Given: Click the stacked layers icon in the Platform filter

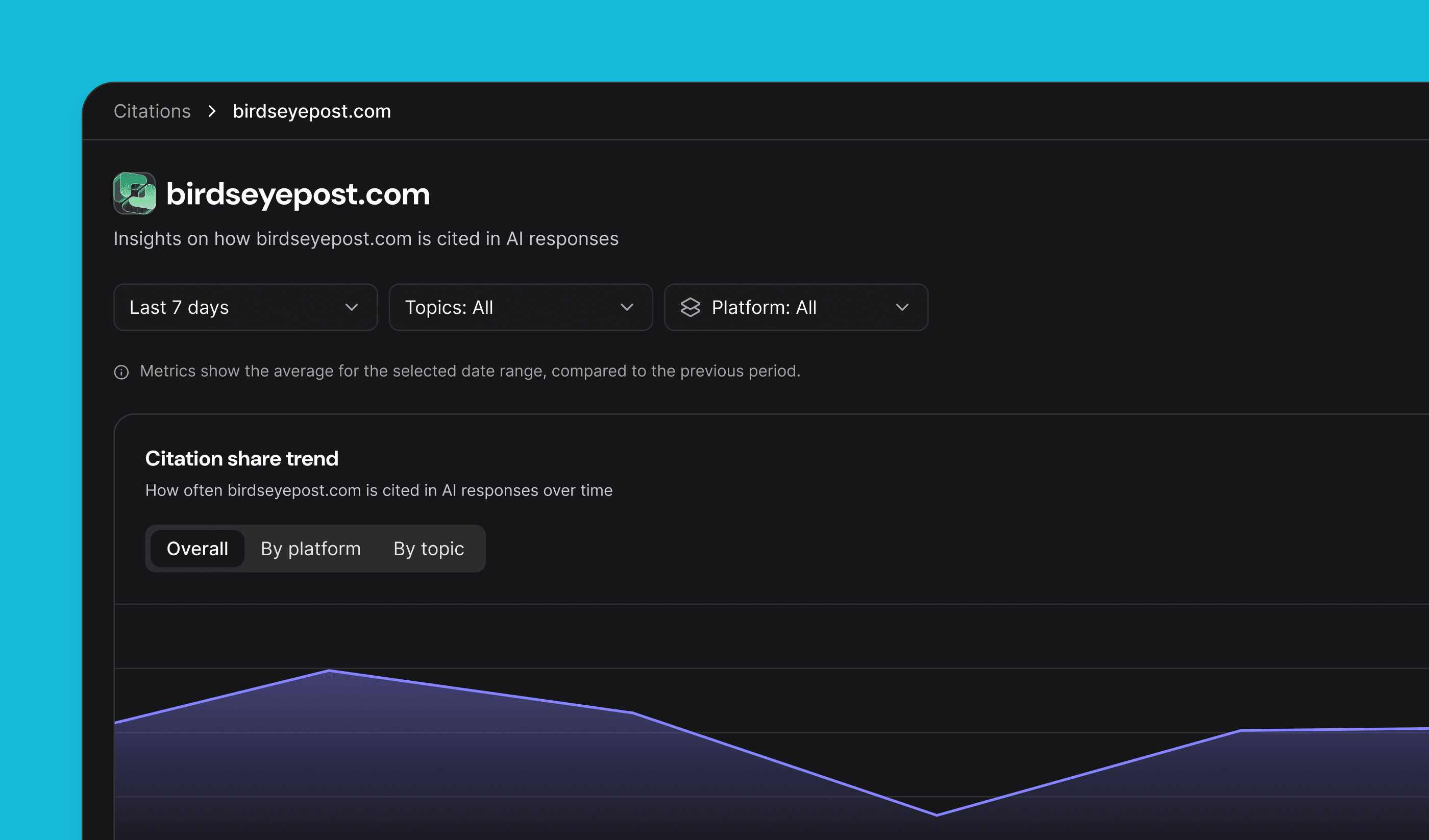Looking at the screenshot, I should [690, 307].
